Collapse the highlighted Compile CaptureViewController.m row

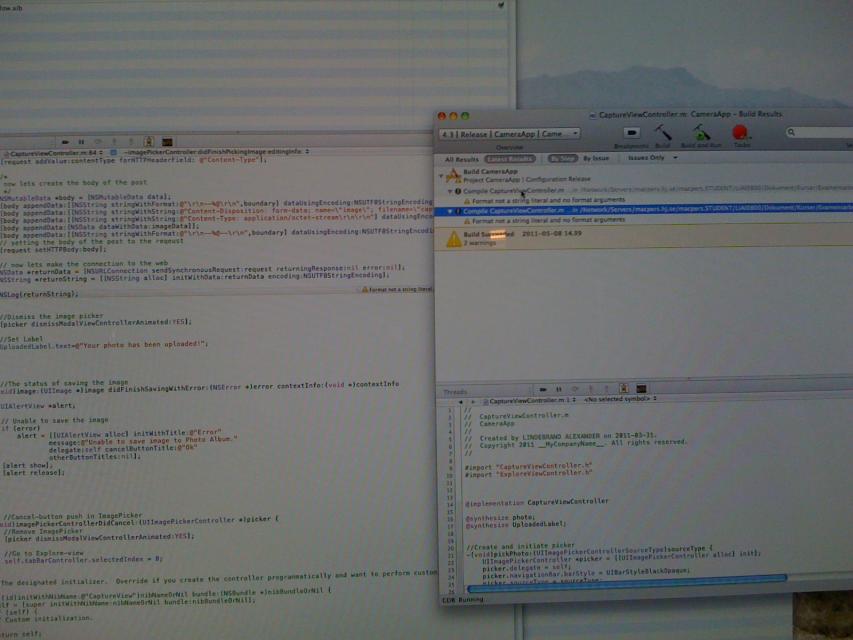450,211
